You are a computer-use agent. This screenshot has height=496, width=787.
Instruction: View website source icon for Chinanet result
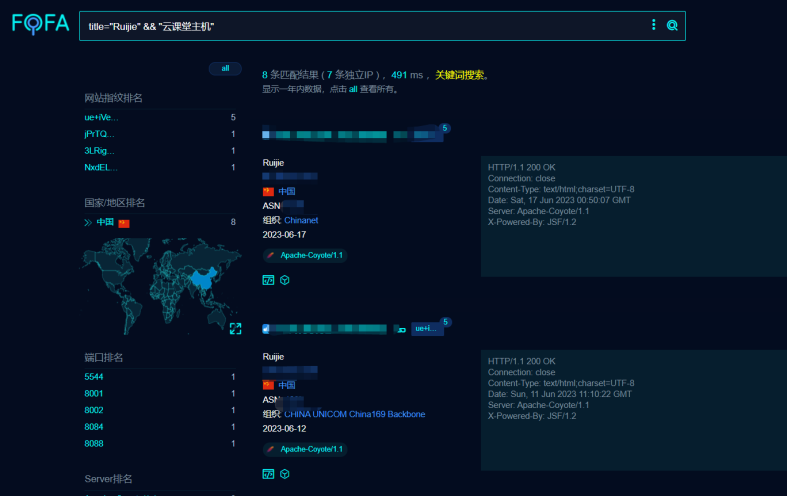coord(269,280)
